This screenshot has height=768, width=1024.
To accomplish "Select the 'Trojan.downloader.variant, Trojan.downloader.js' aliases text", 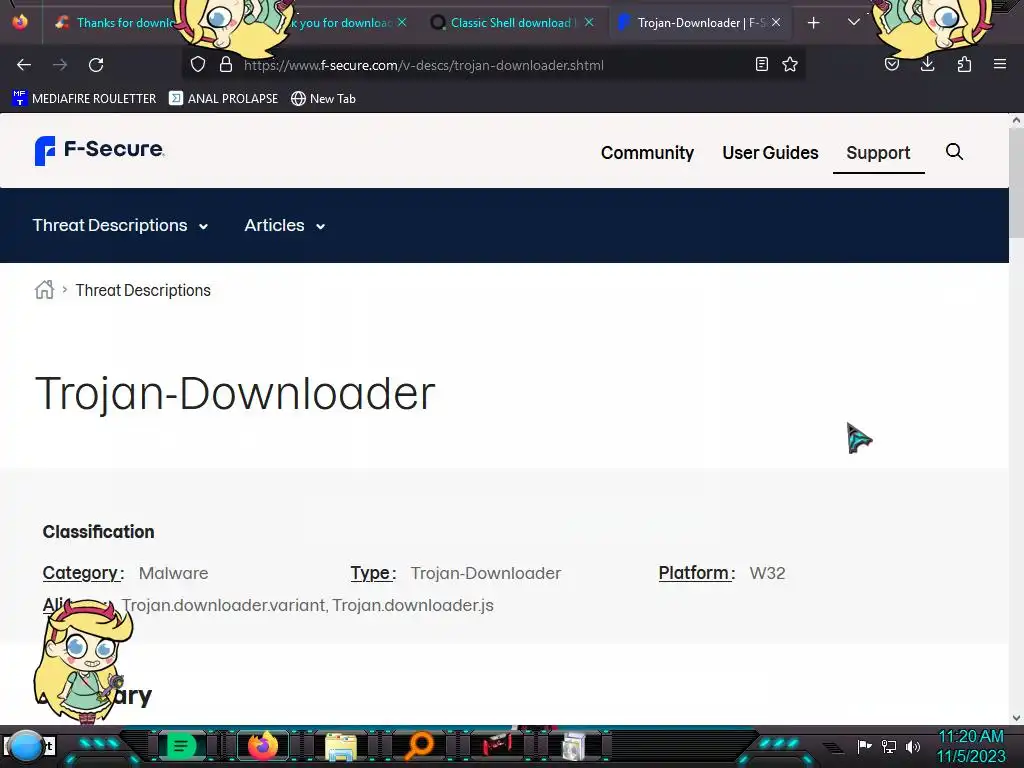I will coord(307,605).
